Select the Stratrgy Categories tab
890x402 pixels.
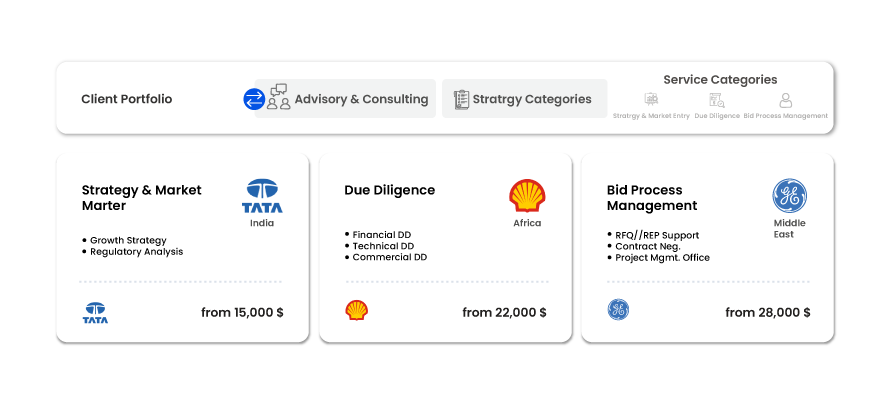(x=524, y=99)
